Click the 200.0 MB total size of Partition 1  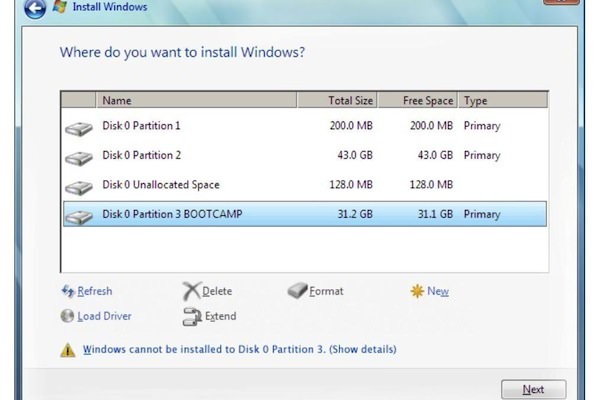click(x=351, y=126)
